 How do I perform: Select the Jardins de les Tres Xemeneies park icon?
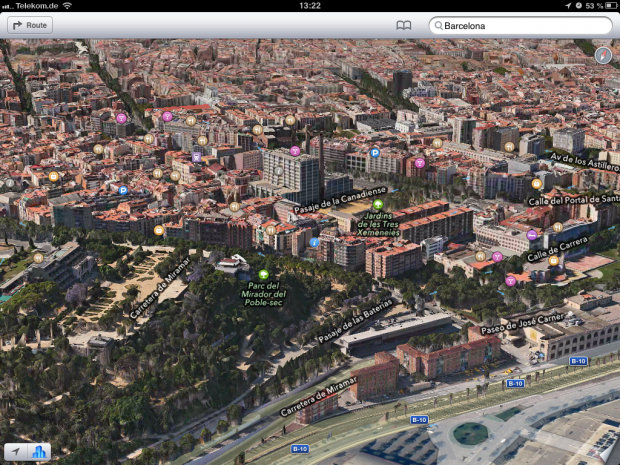(378, 204)
